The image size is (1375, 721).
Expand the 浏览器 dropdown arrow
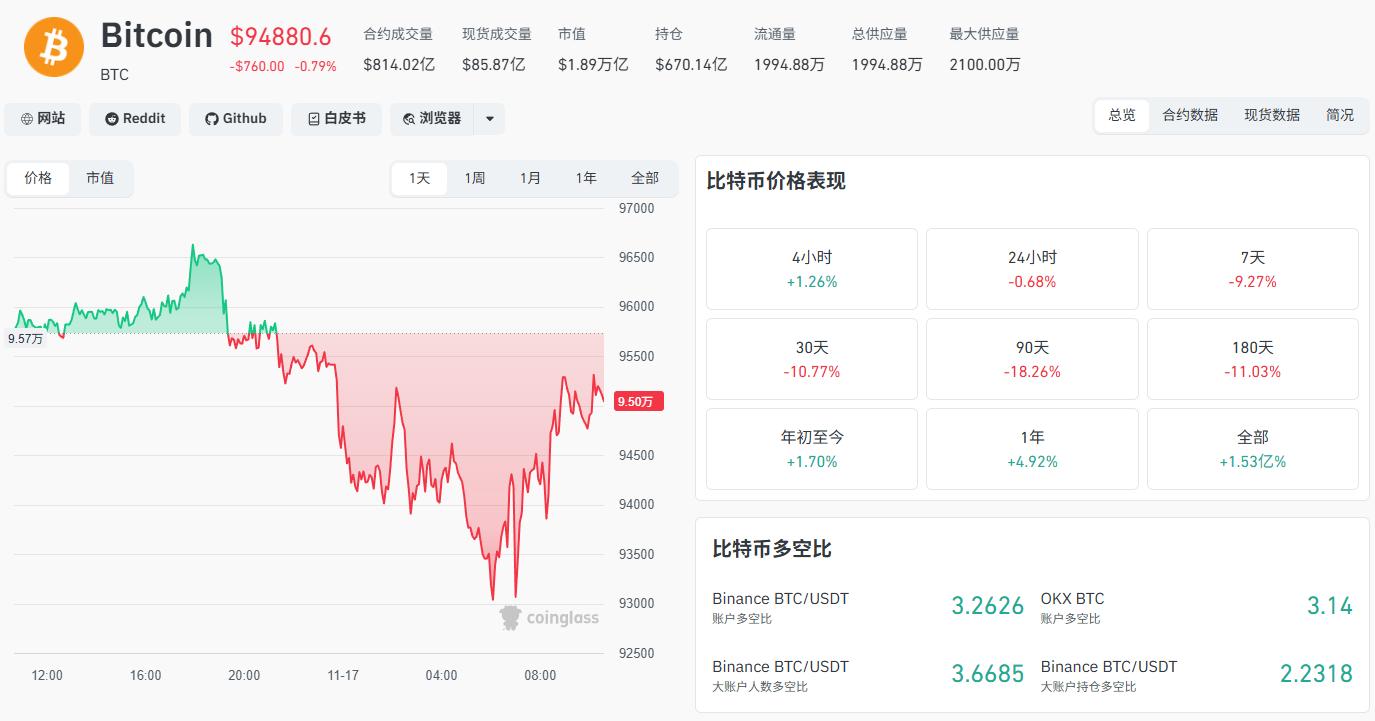pos(489,118)
